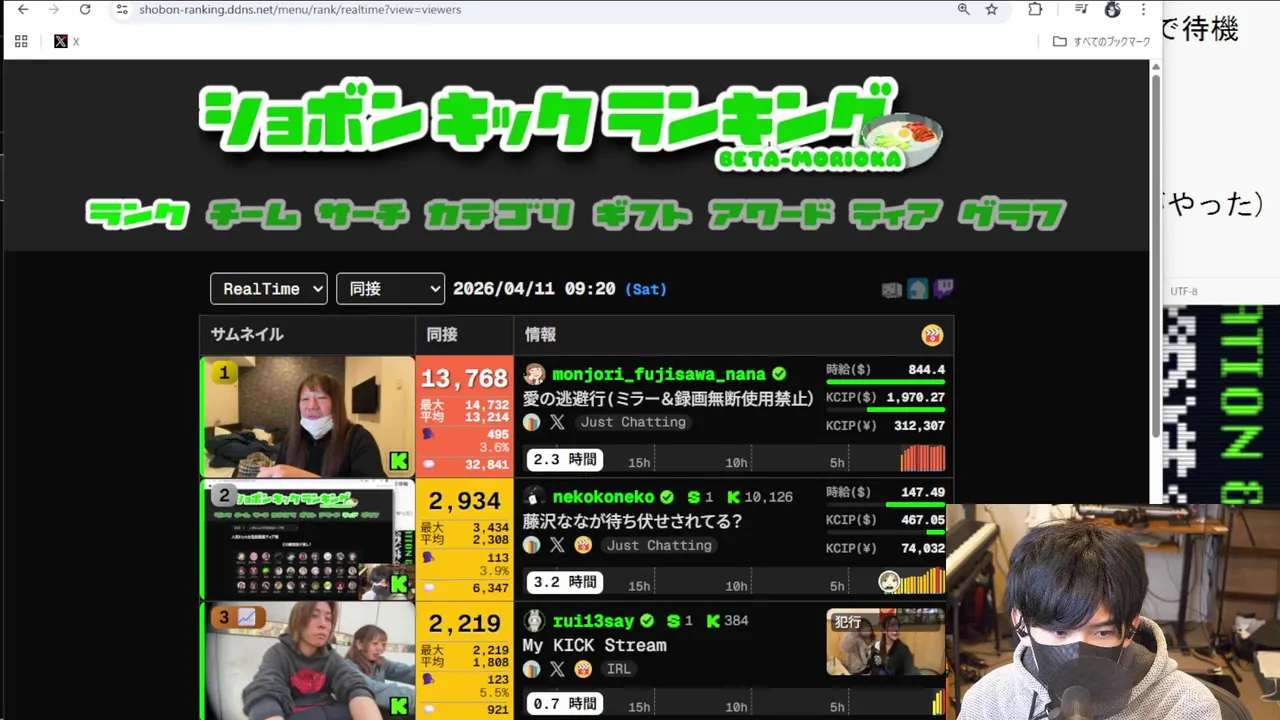Click the 3.2 時間 duration badge
This screenshot has width=1280, height=720.
point(565,582)
